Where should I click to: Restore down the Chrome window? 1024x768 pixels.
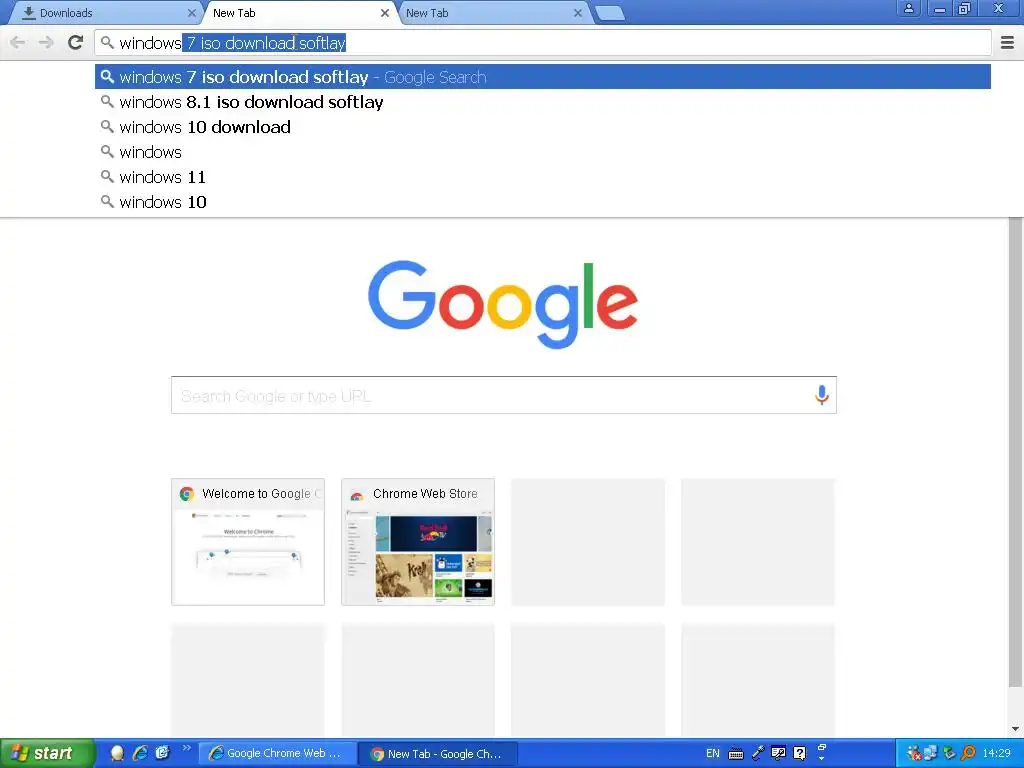(x=965, y=8)
